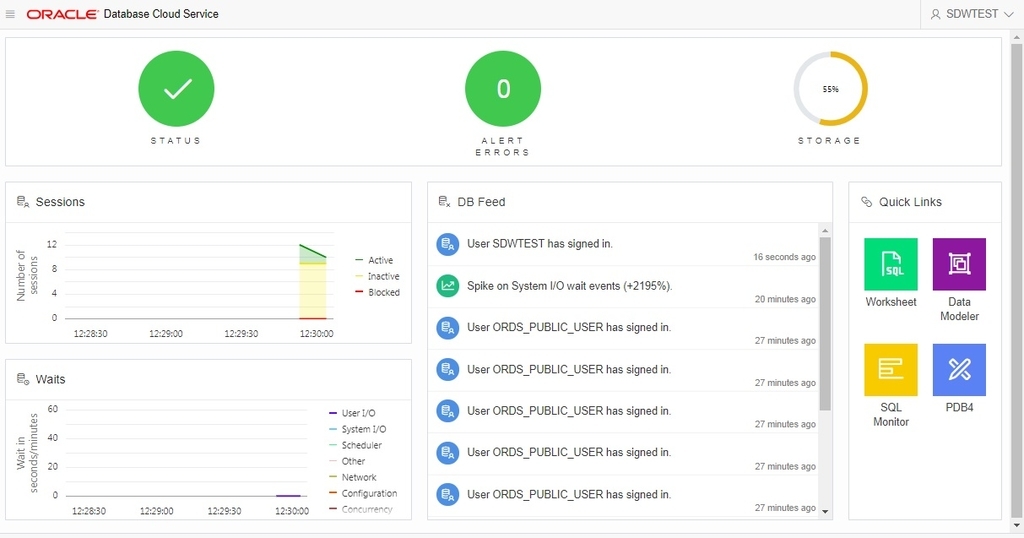
Task: Toggle Configuration series in Waits legend
Action: pos(363,494)
